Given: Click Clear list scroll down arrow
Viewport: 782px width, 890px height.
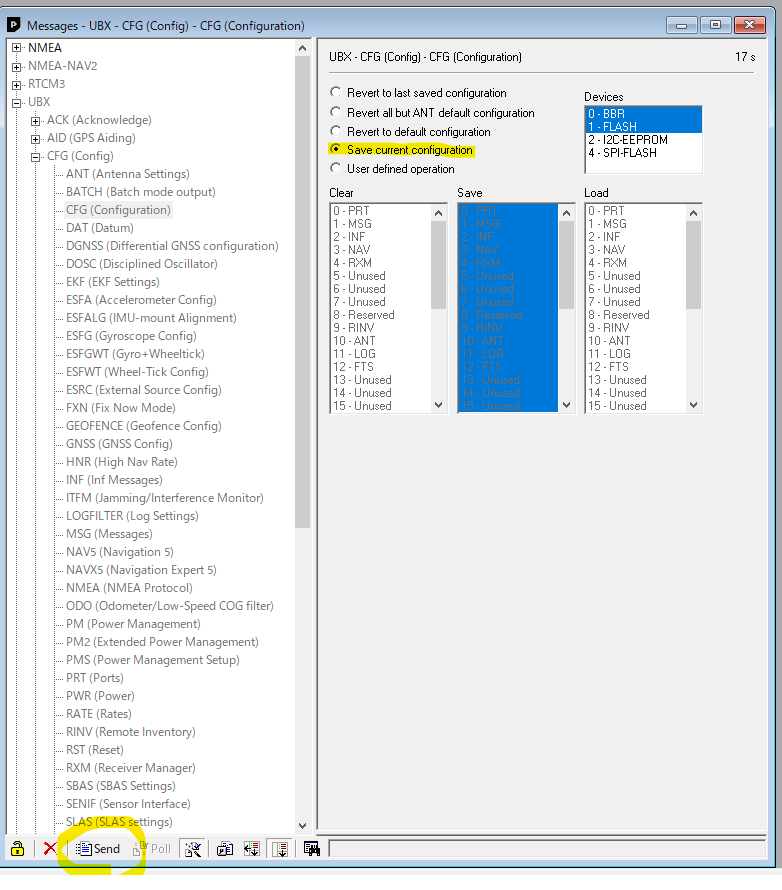Looking at the screenshot, I should click(x=438, y=405).
